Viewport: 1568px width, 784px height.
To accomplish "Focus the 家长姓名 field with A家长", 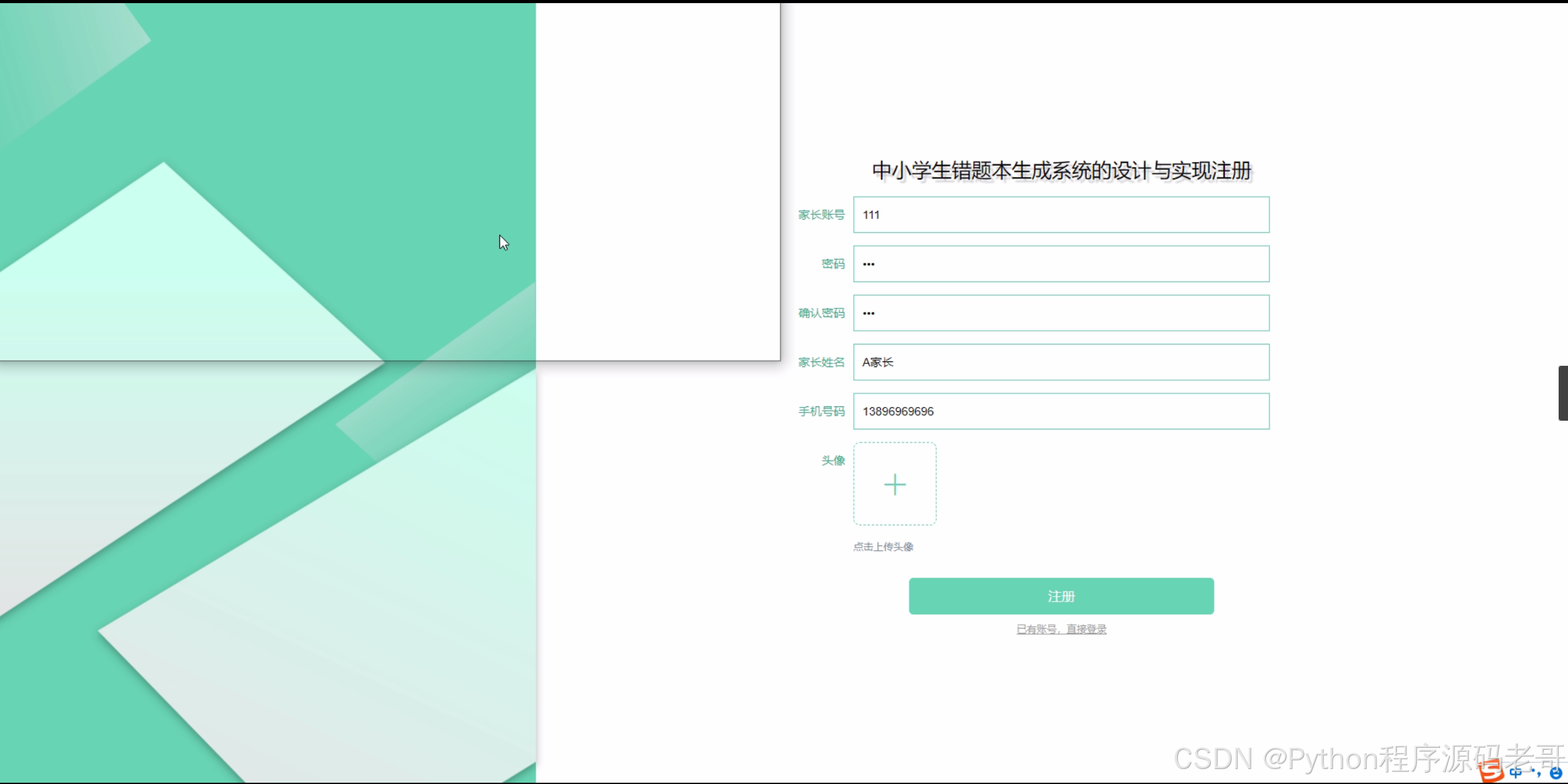I will [x=1061, y=362].
